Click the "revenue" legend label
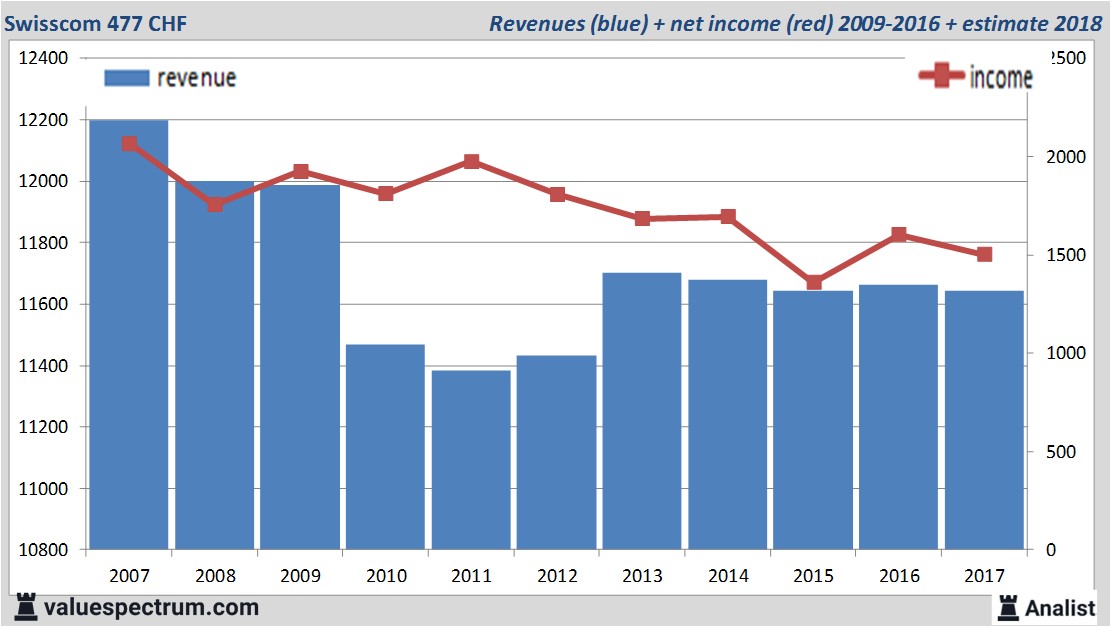The height and width of the screenshot is (627, 1111). click(x=196, y=78)
